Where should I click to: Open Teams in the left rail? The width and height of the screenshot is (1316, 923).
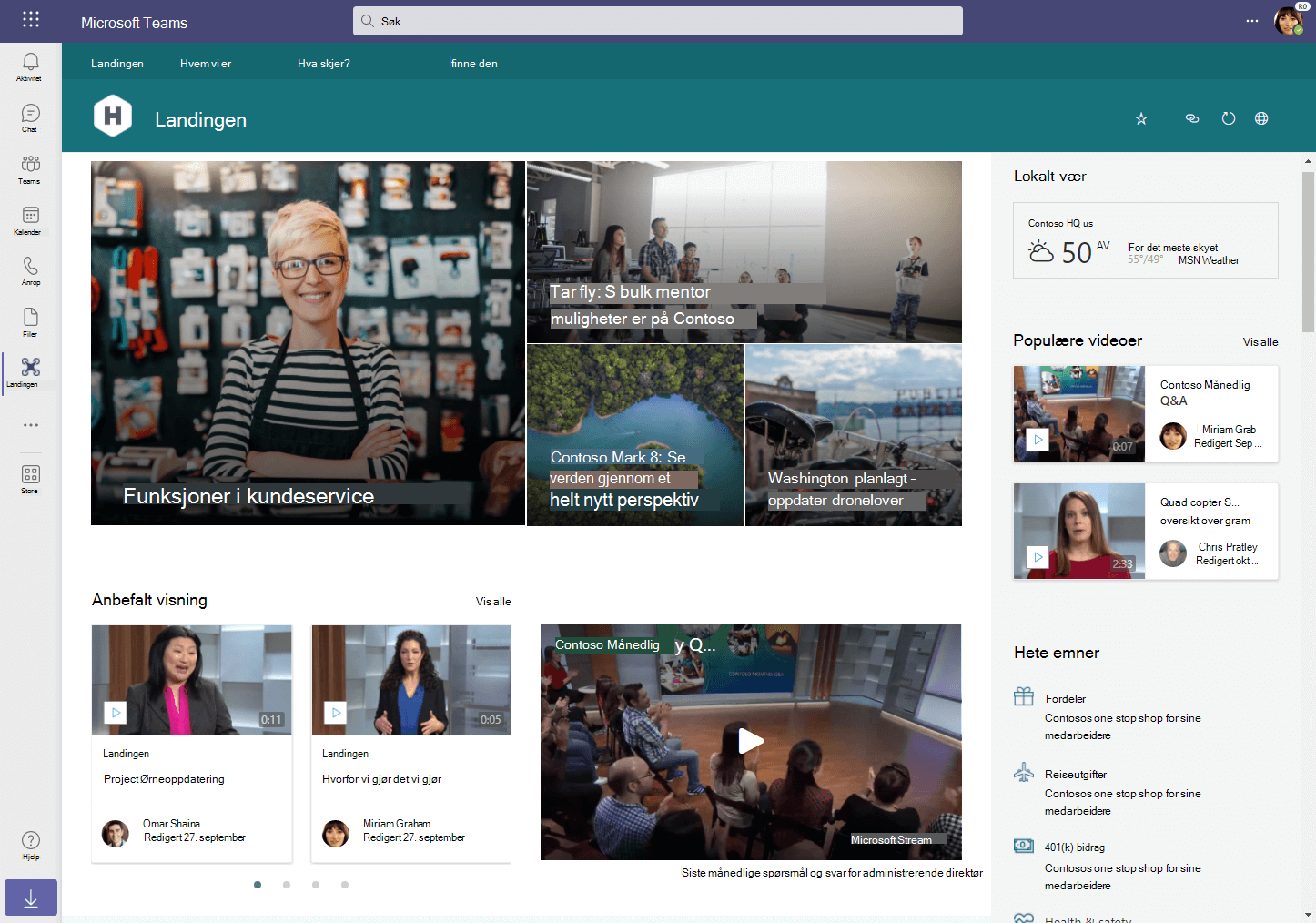click(x=30, y=169)
